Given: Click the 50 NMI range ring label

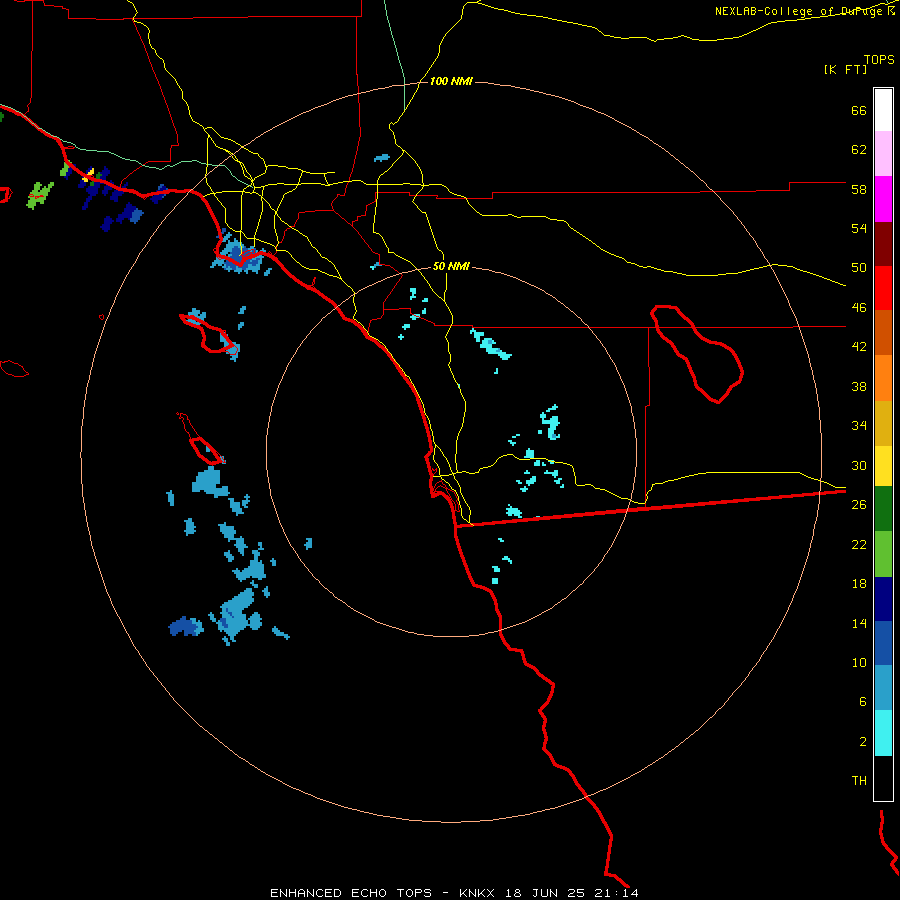Looking at the screenshot, I should click(x=451, y=266).
